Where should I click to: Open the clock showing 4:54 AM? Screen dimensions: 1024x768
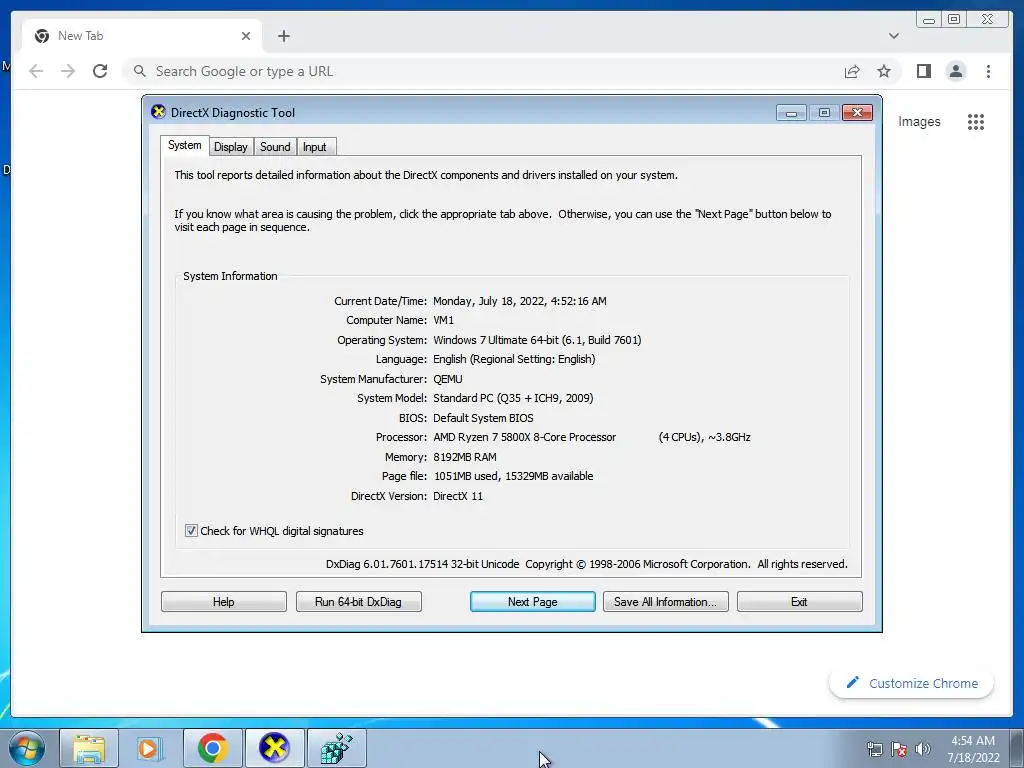973,749
